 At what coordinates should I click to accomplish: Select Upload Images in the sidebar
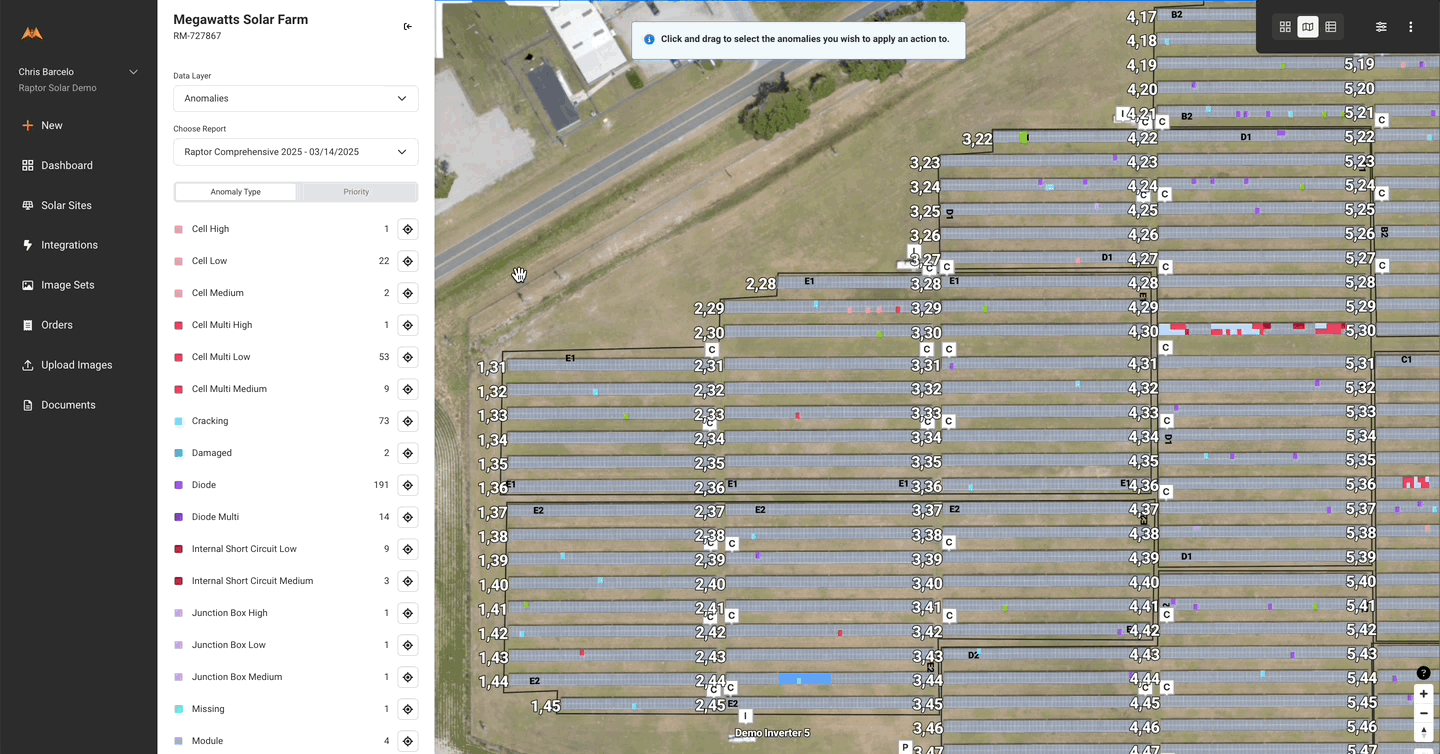pyautogui.click(x=78, y=365)
